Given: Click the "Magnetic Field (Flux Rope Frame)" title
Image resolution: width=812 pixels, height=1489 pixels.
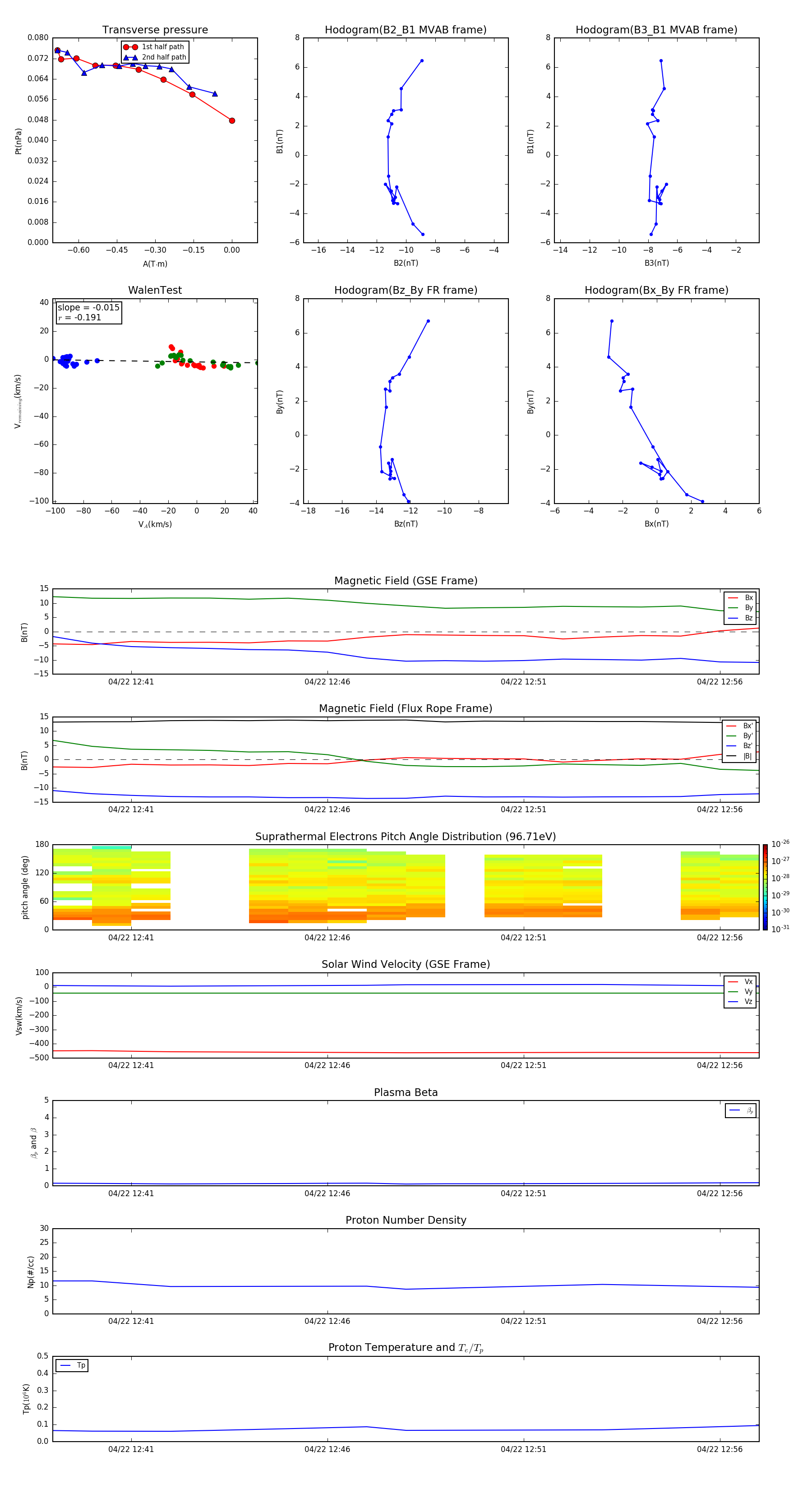Looking at the screenshot, I should point(406,709).
